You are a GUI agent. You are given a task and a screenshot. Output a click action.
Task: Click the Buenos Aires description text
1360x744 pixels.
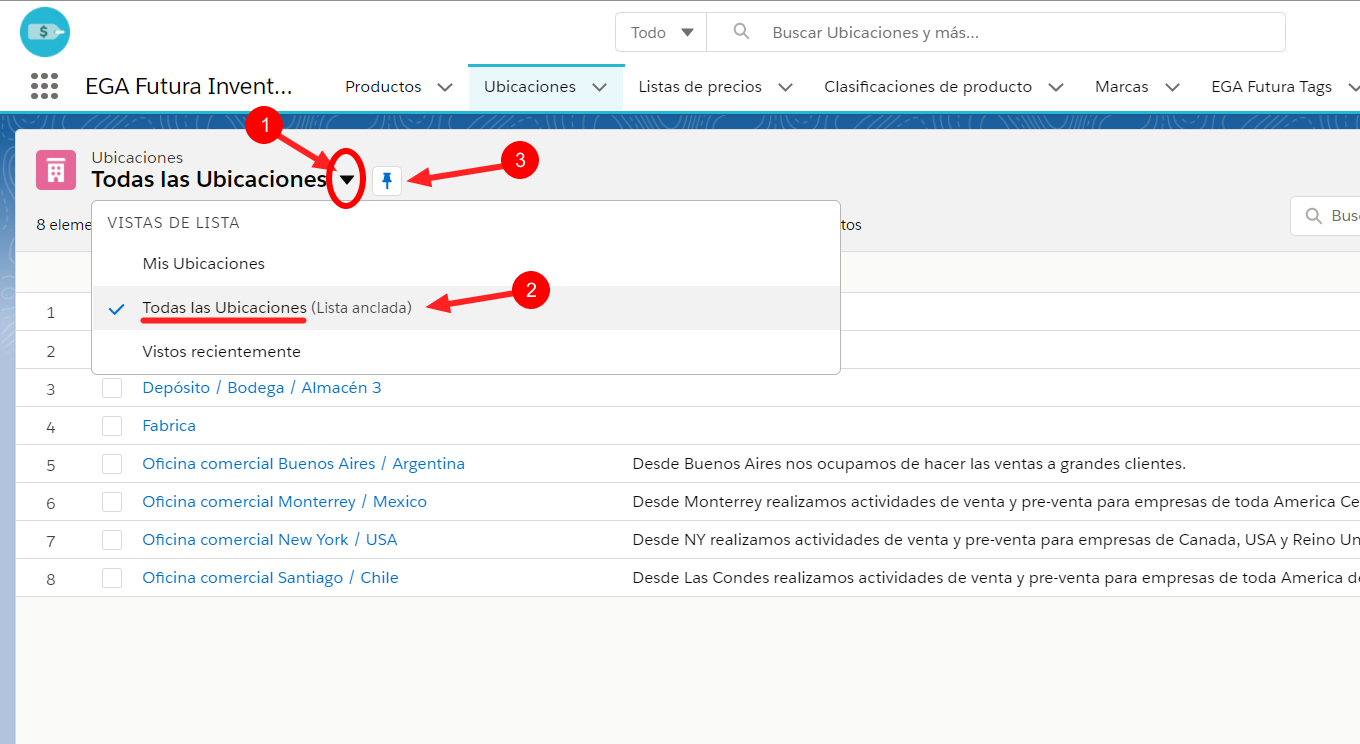909,464
